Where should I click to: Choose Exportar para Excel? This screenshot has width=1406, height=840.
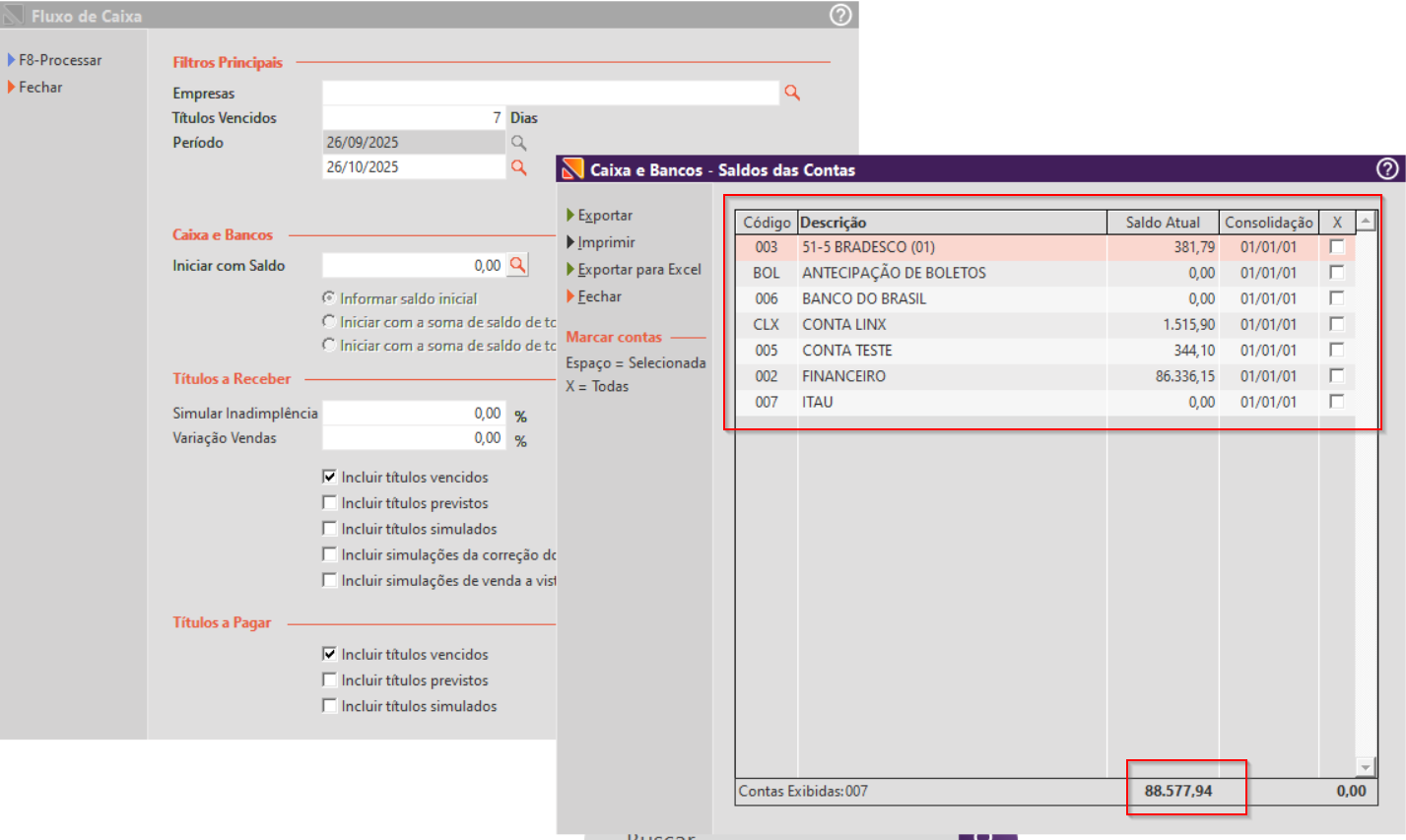639,269
